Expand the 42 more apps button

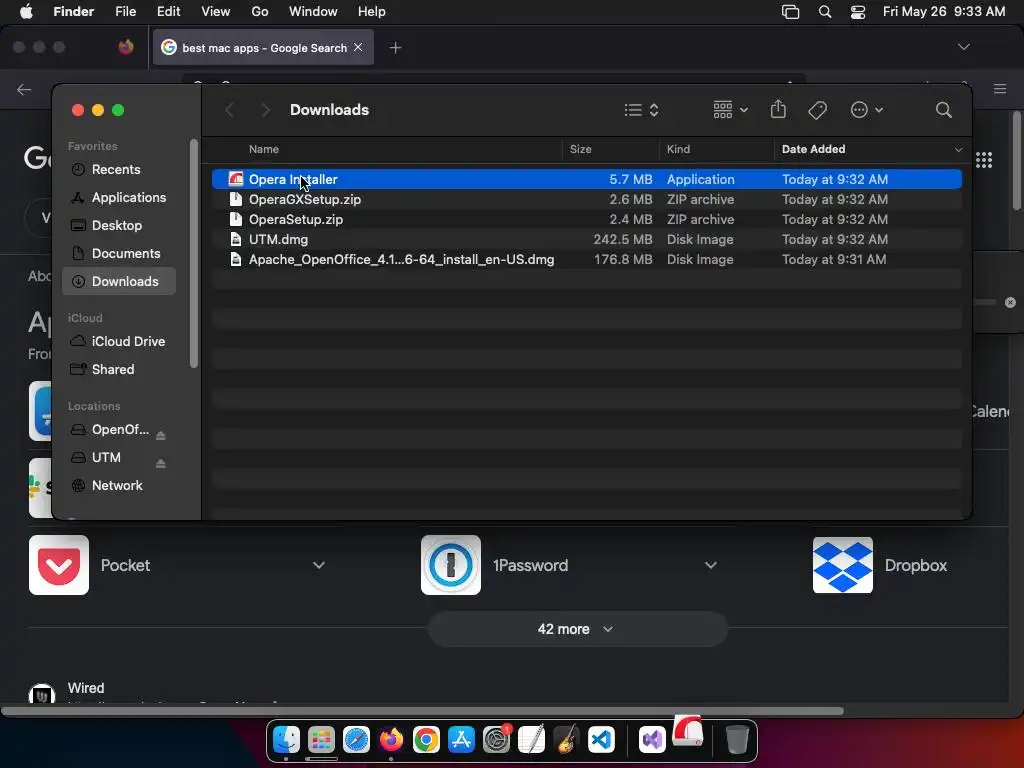coord(577,629)
